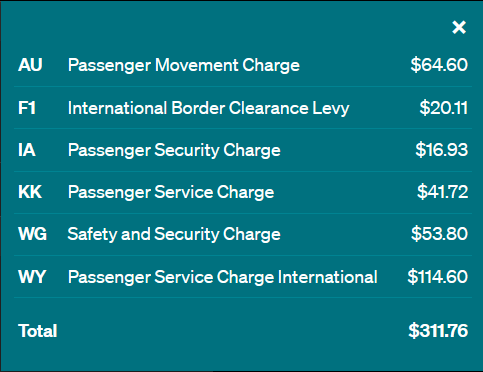Click the F1 tax code
The width and height of the screenshot is (483, 372).
point(27,108)
